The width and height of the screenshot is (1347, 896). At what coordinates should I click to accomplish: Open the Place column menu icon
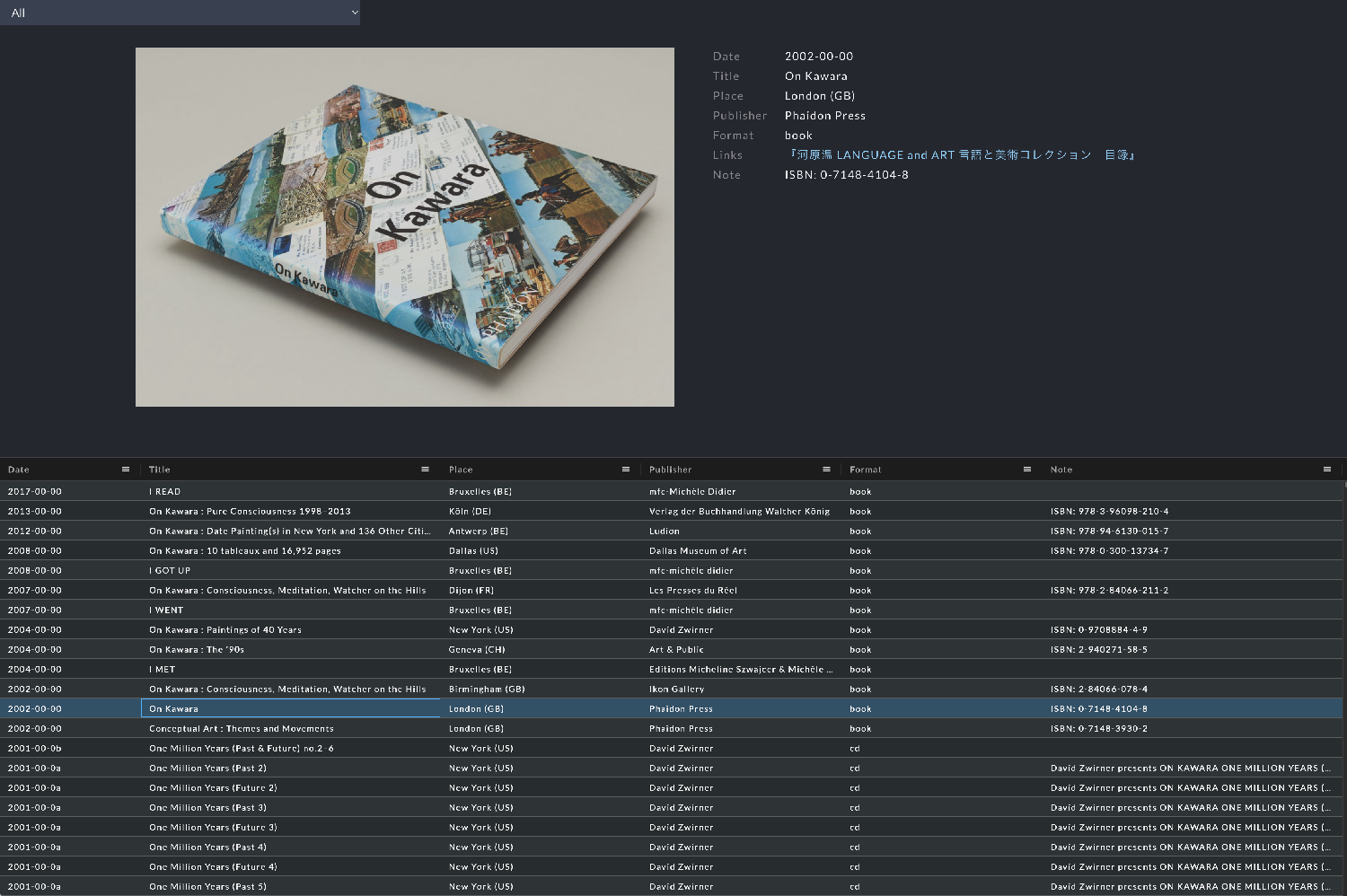click(626, 470)
